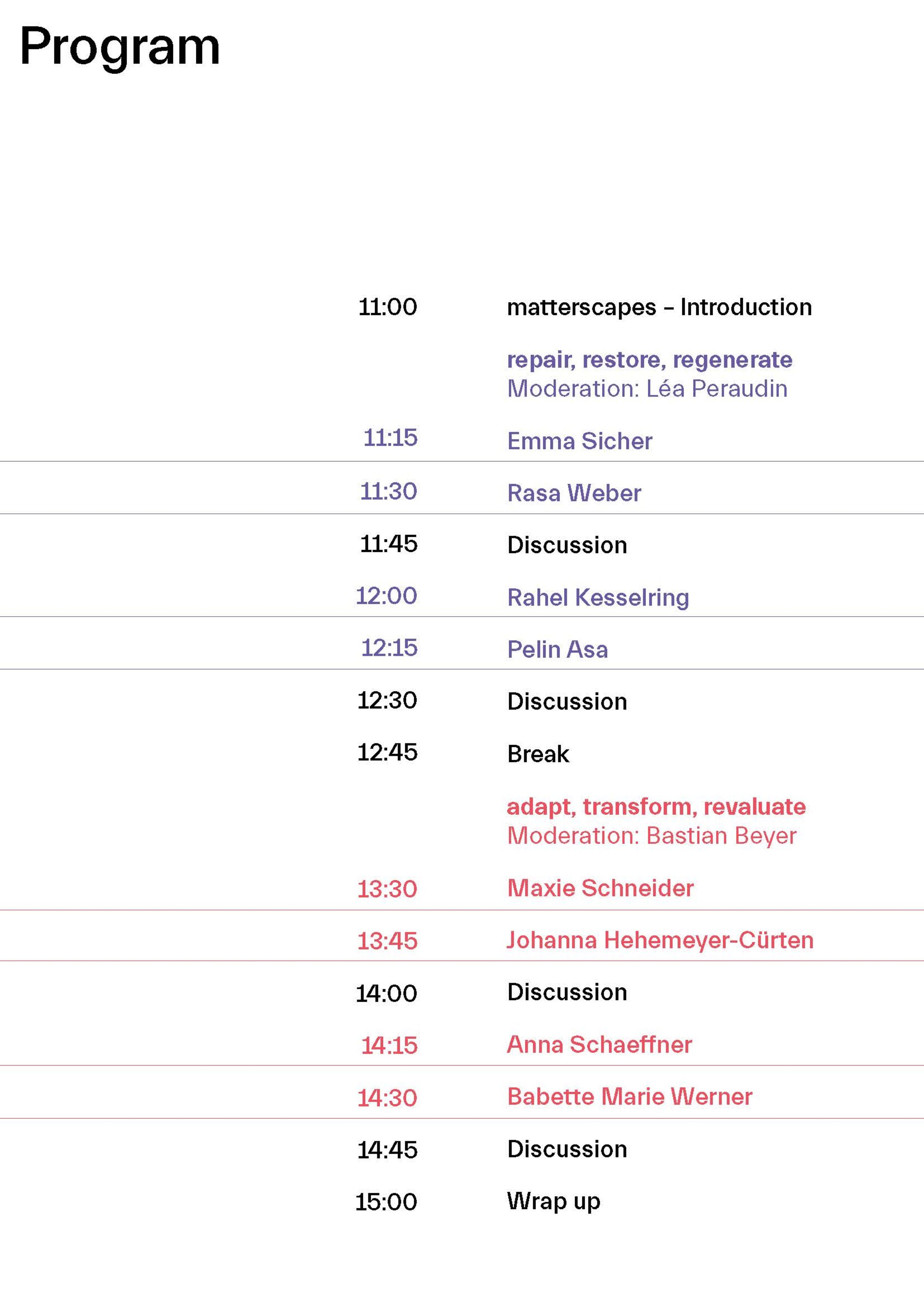This screenshot has width=924, height=1307.
Task: Open the Rahel Kesselring talk entry
Action: (597, 598)
